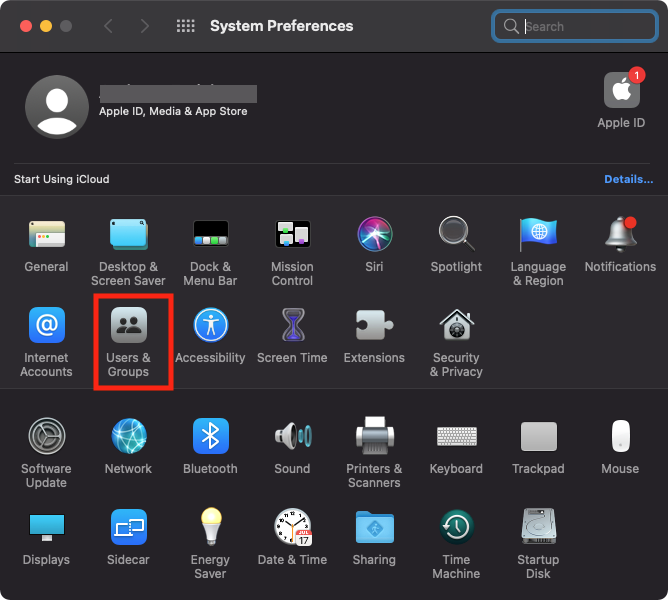Close the System Preferences window
This screenshot has width=668, height=600.
[x=26, y=26]
